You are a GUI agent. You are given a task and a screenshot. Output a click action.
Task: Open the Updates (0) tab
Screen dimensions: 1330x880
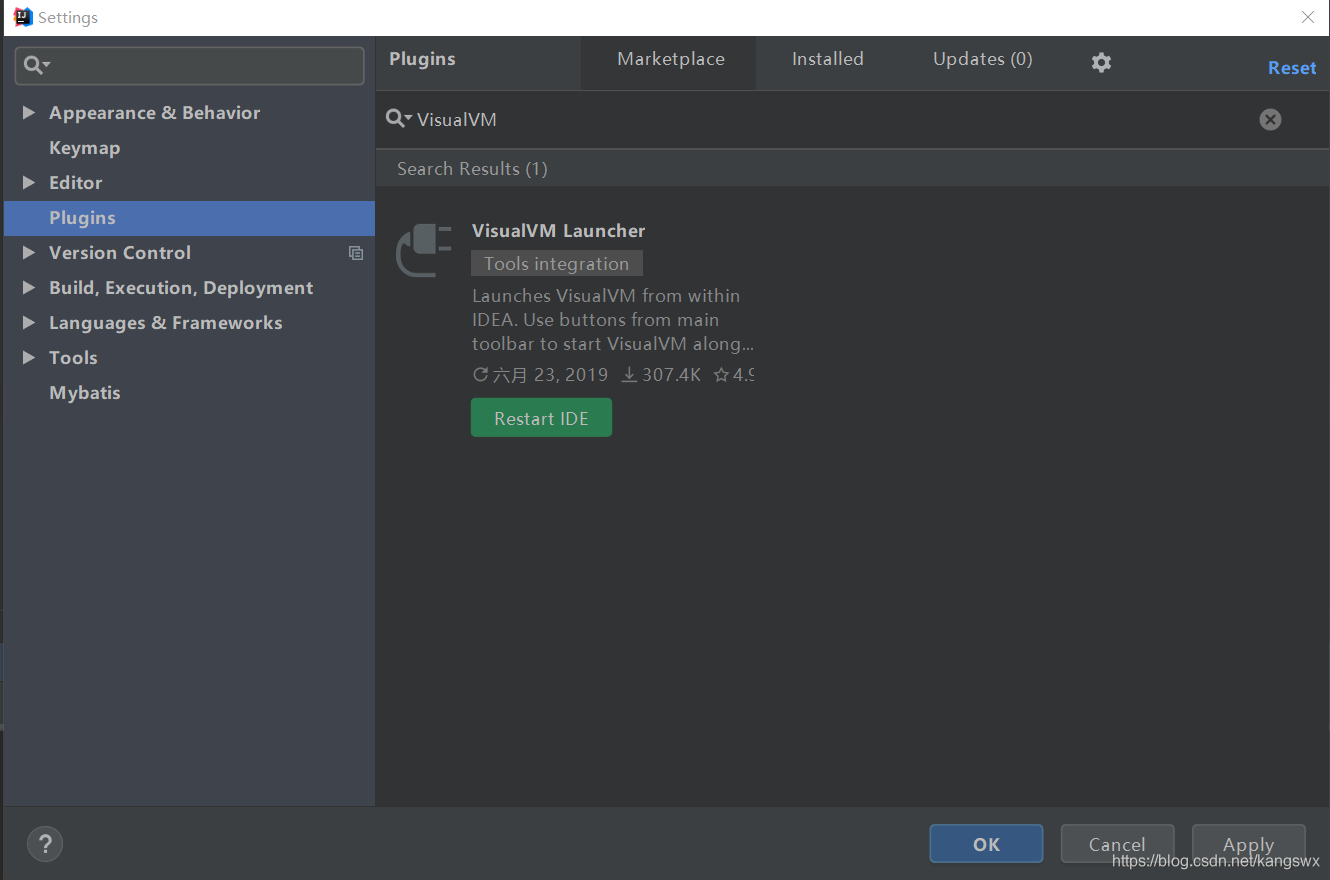982,60
